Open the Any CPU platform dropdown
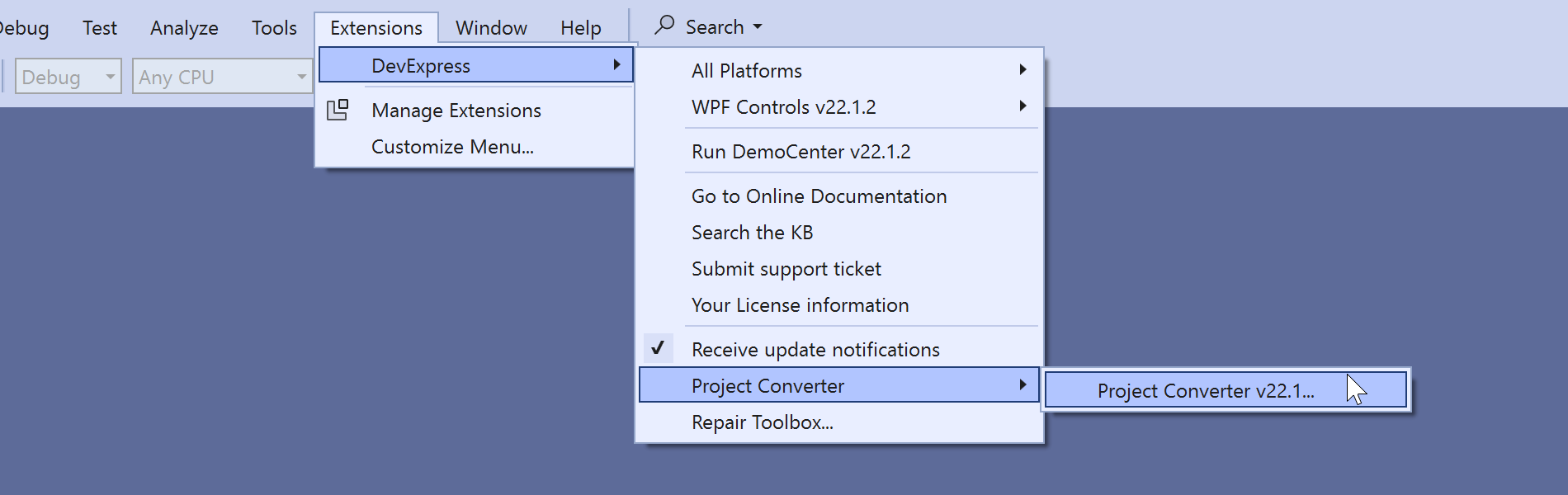Viewport: 1568px width, 495px height. point(221,77)
